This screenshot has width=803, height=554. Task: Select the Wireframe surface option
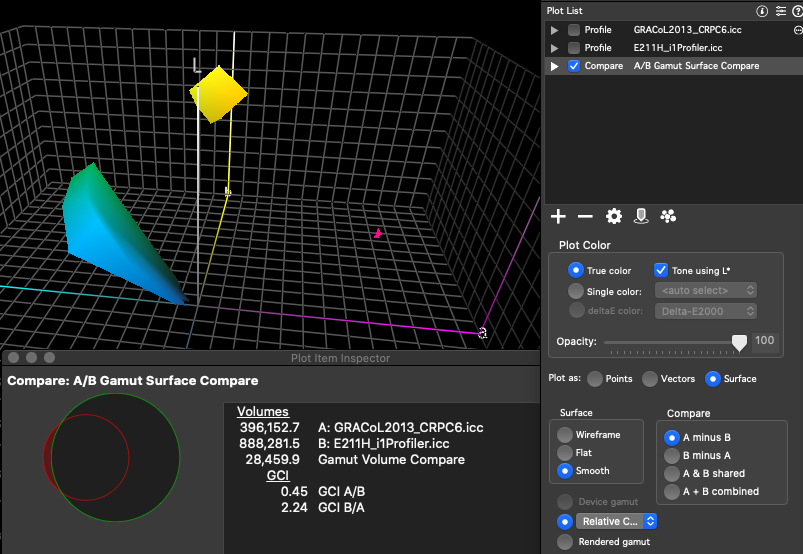pyautogui.click(x=566, y=435)
